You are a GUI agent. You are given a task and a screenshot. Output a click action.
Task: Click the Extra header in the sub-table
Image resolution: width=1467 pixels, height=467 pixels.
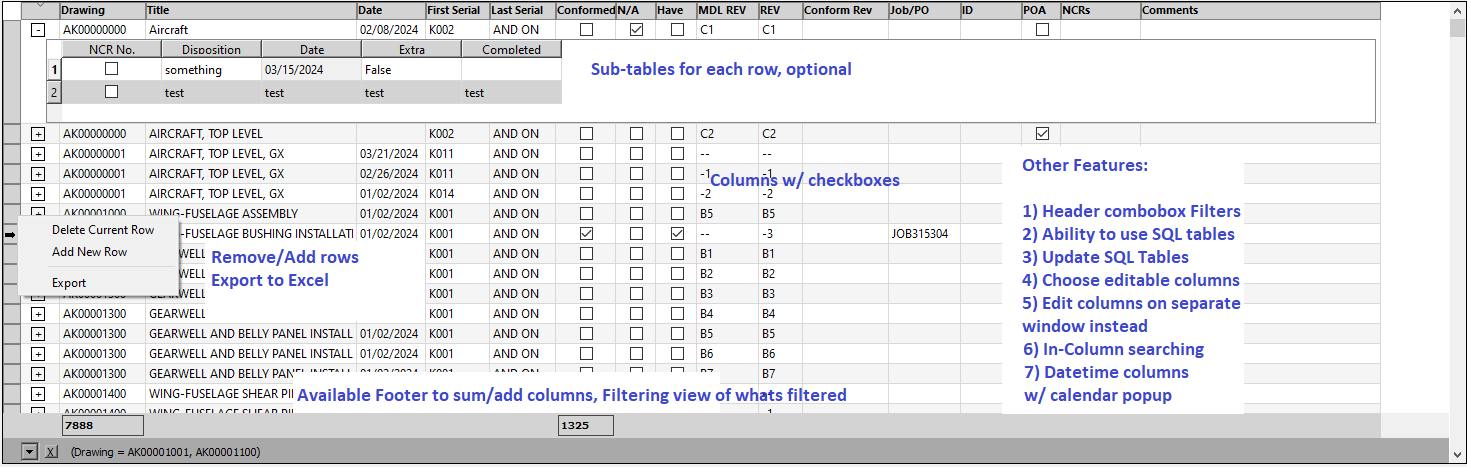[412, 49]
